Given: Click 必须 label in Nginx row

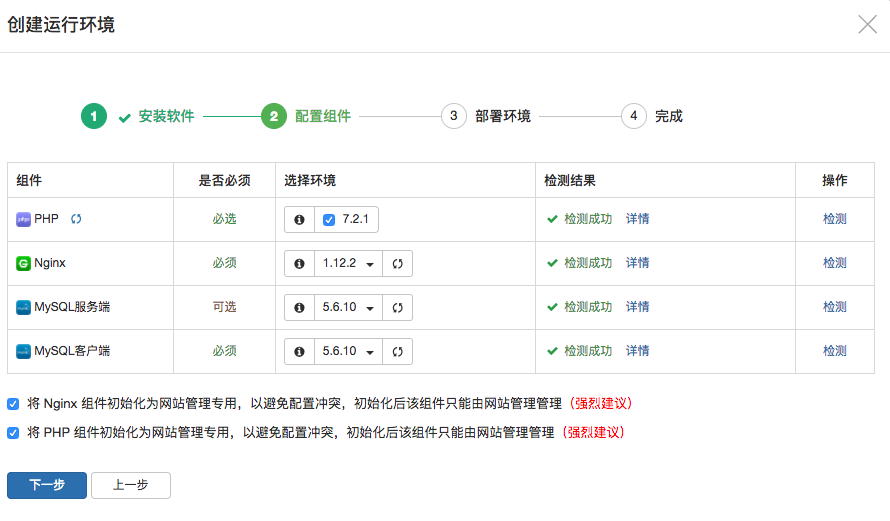Looking at the screenshot, I should tap(224, 263).
